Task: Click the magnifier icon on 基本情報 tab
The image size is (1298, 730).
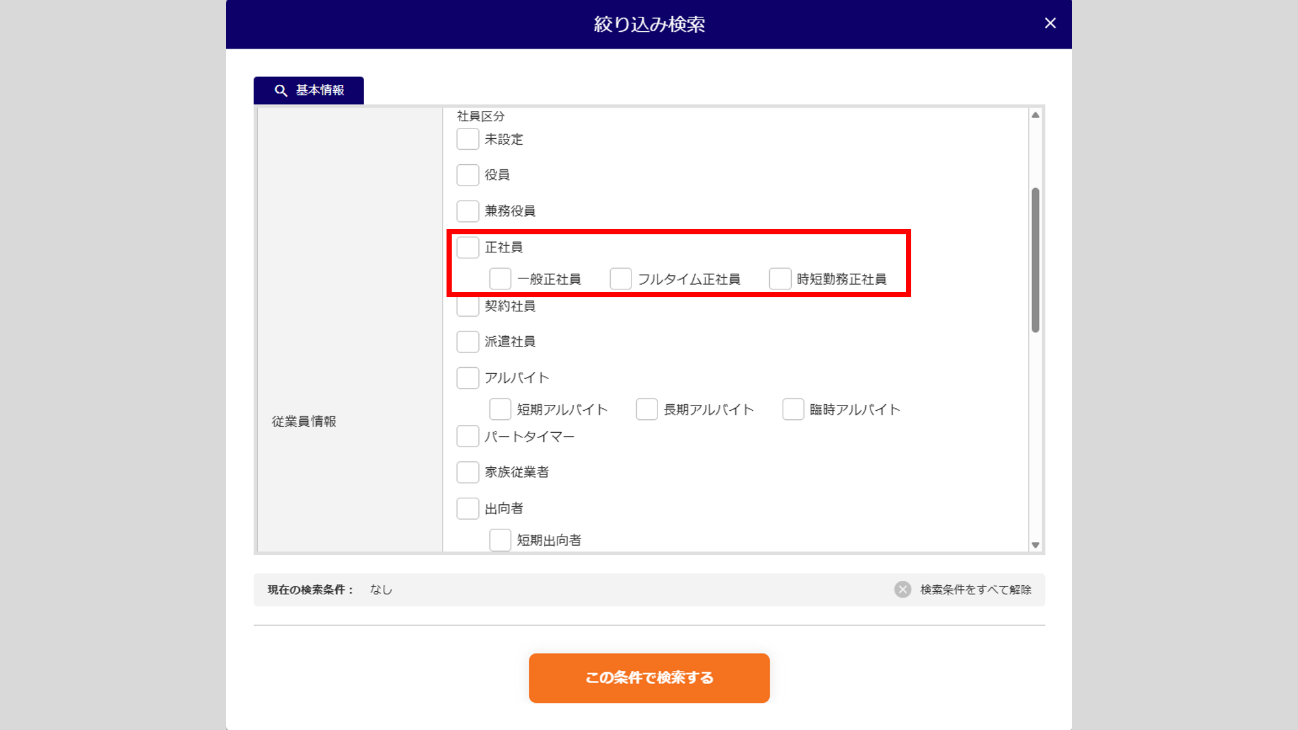Action: coord(281,91)
